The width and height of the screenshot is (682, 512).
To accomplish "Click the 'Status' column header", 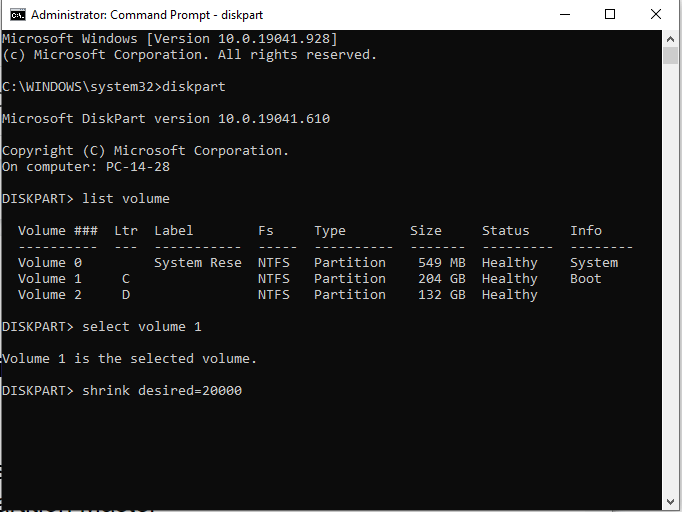I will (x=506, y=231).
